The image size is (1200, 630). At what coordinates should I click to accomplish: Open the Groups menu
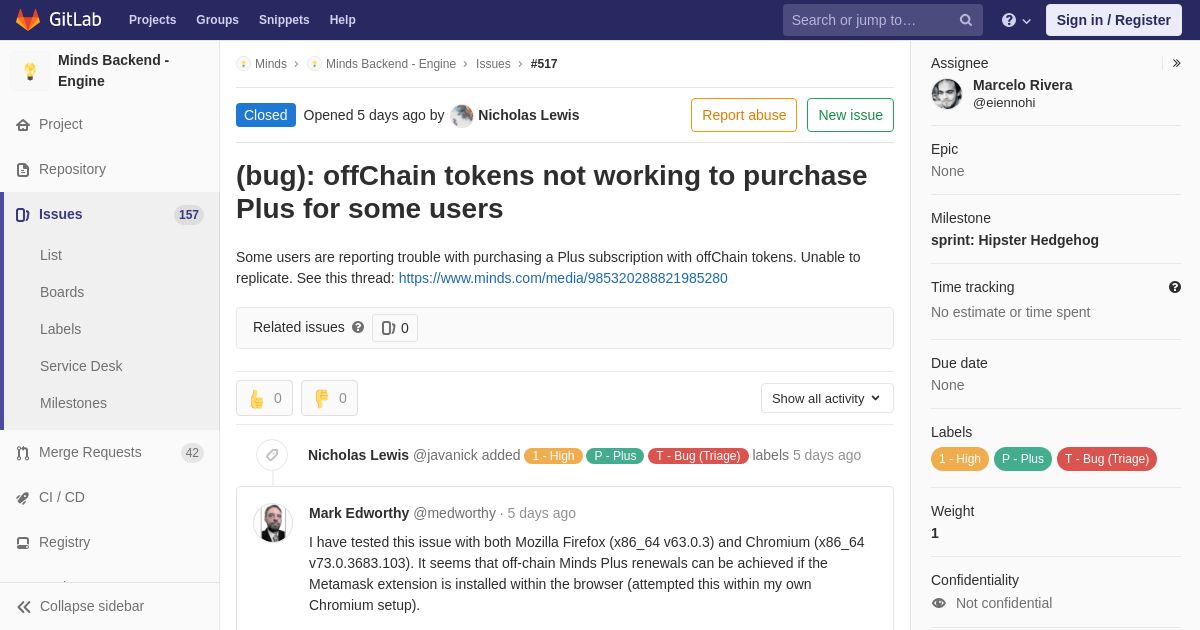pyautogui.click(x=217, y=20)
